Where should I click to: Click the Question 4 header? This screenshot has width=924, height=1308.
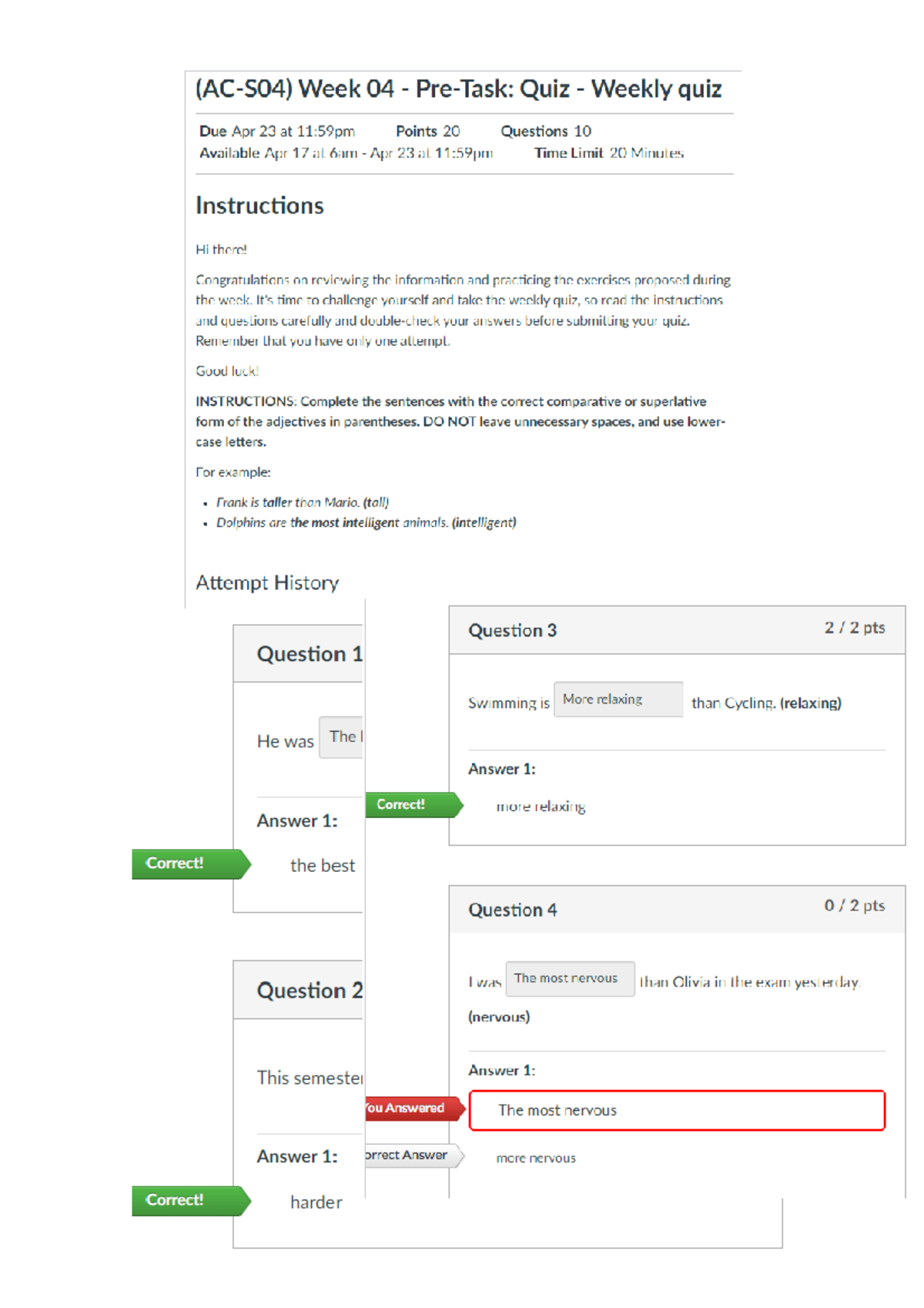pyautogui.click(x=677, y=910)
